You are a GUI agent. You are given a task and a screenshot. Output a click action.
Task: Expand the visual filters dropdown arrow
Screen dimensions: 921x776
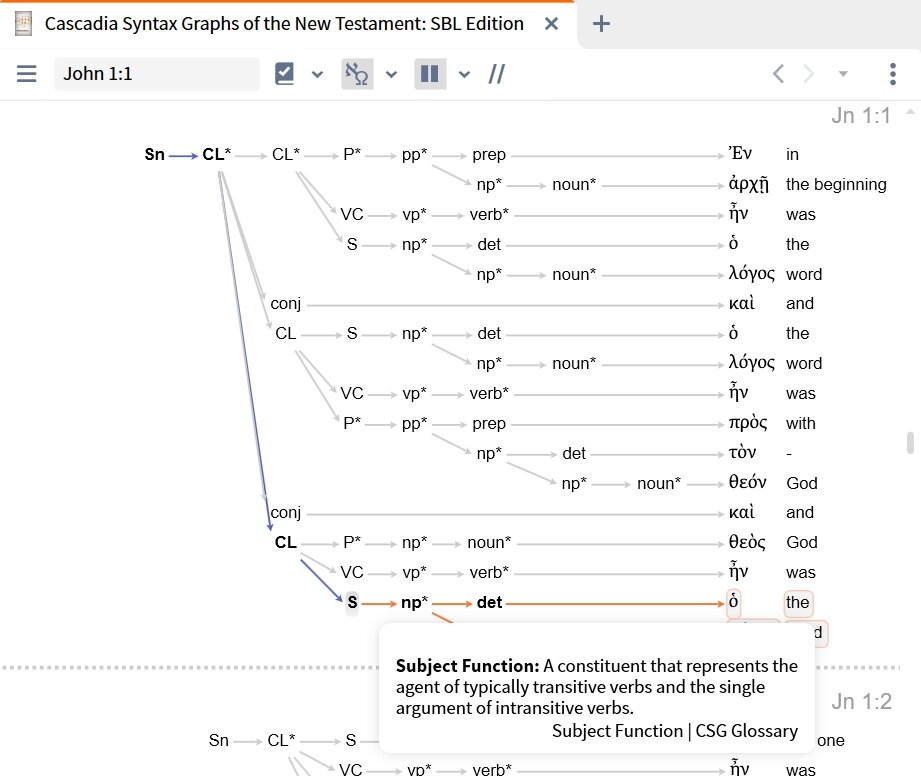[x=317, y=75]
